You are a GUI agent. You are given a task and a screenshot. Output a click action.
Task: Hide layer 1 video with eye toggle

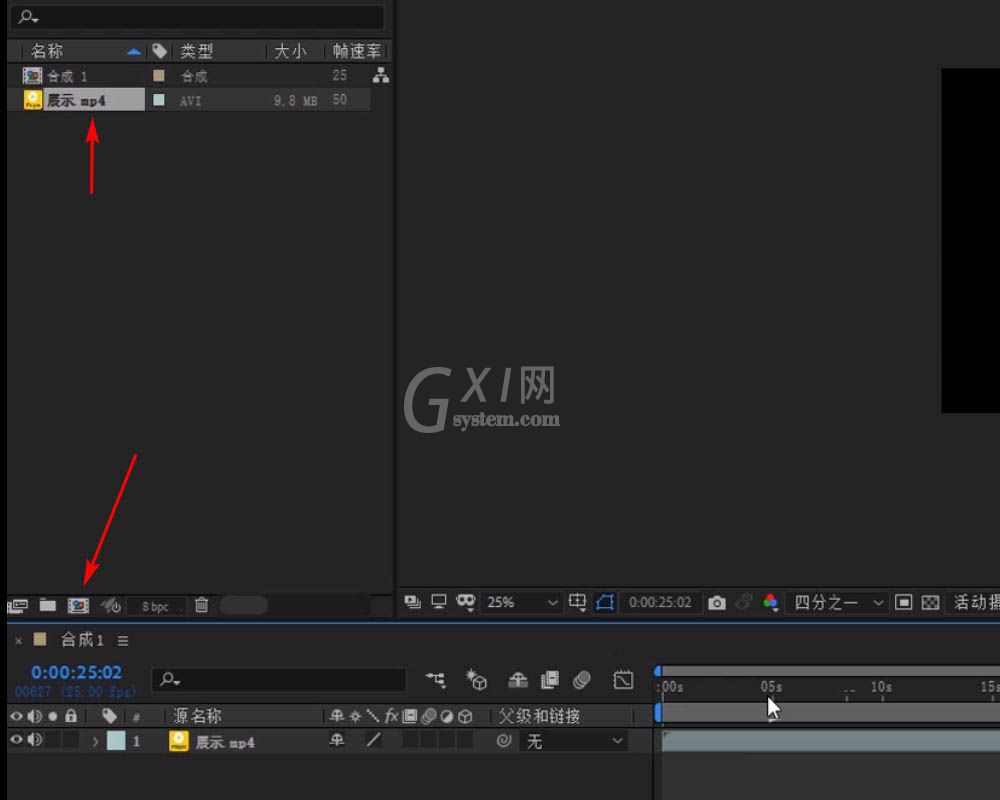click(x=16, y=739)
